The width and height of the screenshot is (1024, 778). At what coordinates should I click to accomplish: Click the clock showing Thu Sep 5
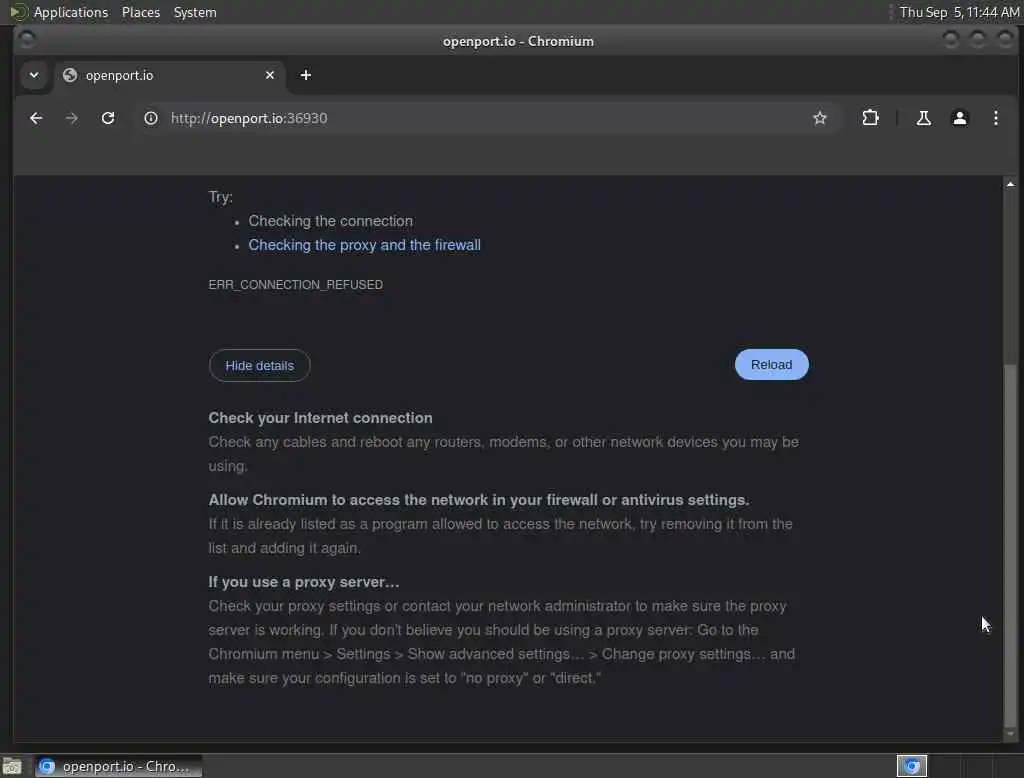click(959, 12)
